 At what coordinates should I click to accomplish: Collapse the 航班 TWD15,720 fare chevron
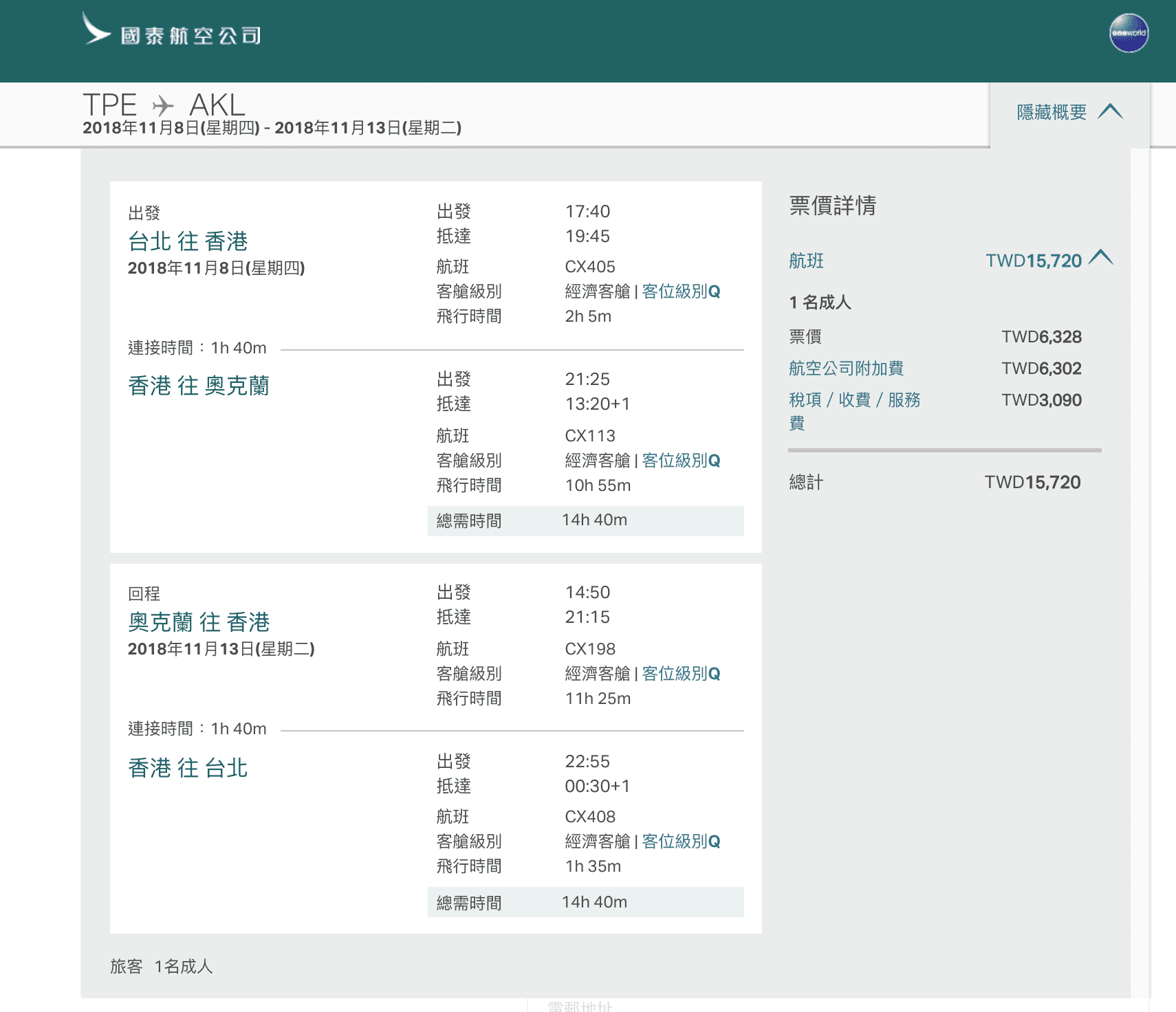(x=1101, y=257)
